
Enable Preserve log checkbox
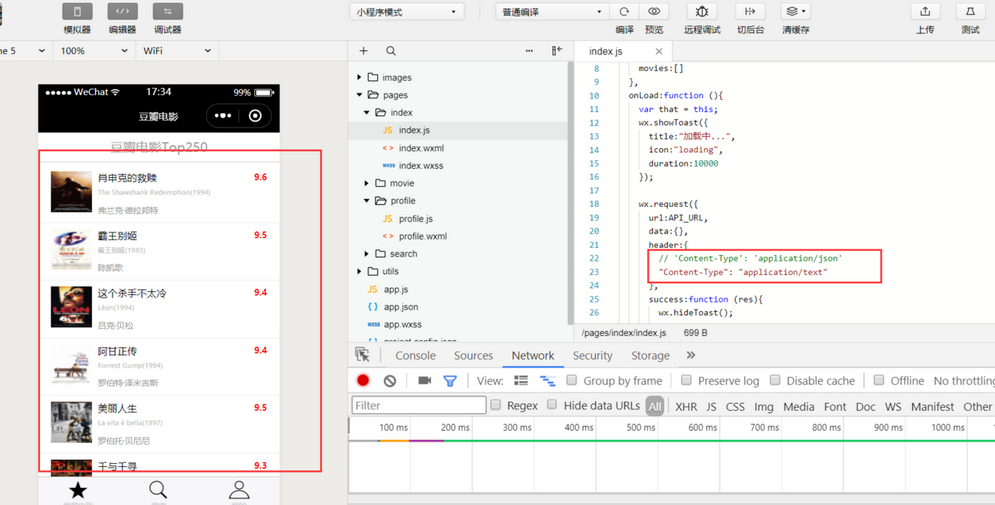(x=686, y=380)
